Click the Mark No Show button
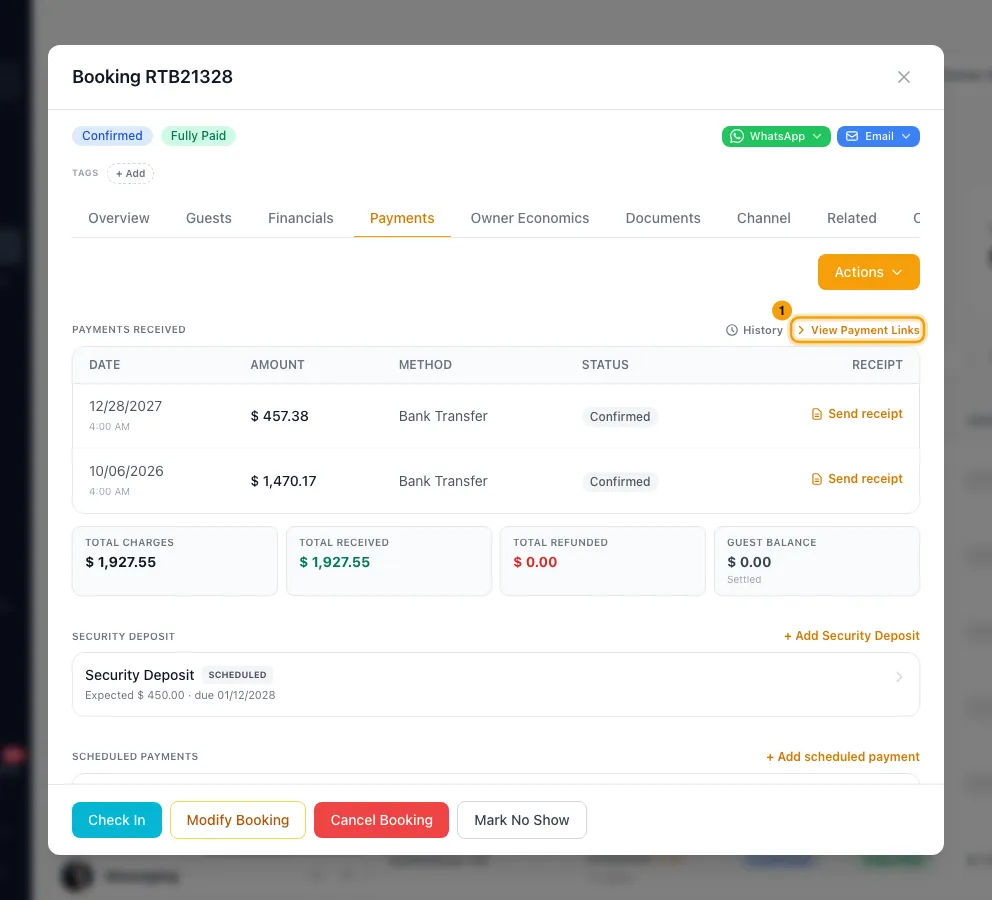Screen dimensions: 992x900 (522, 820)
